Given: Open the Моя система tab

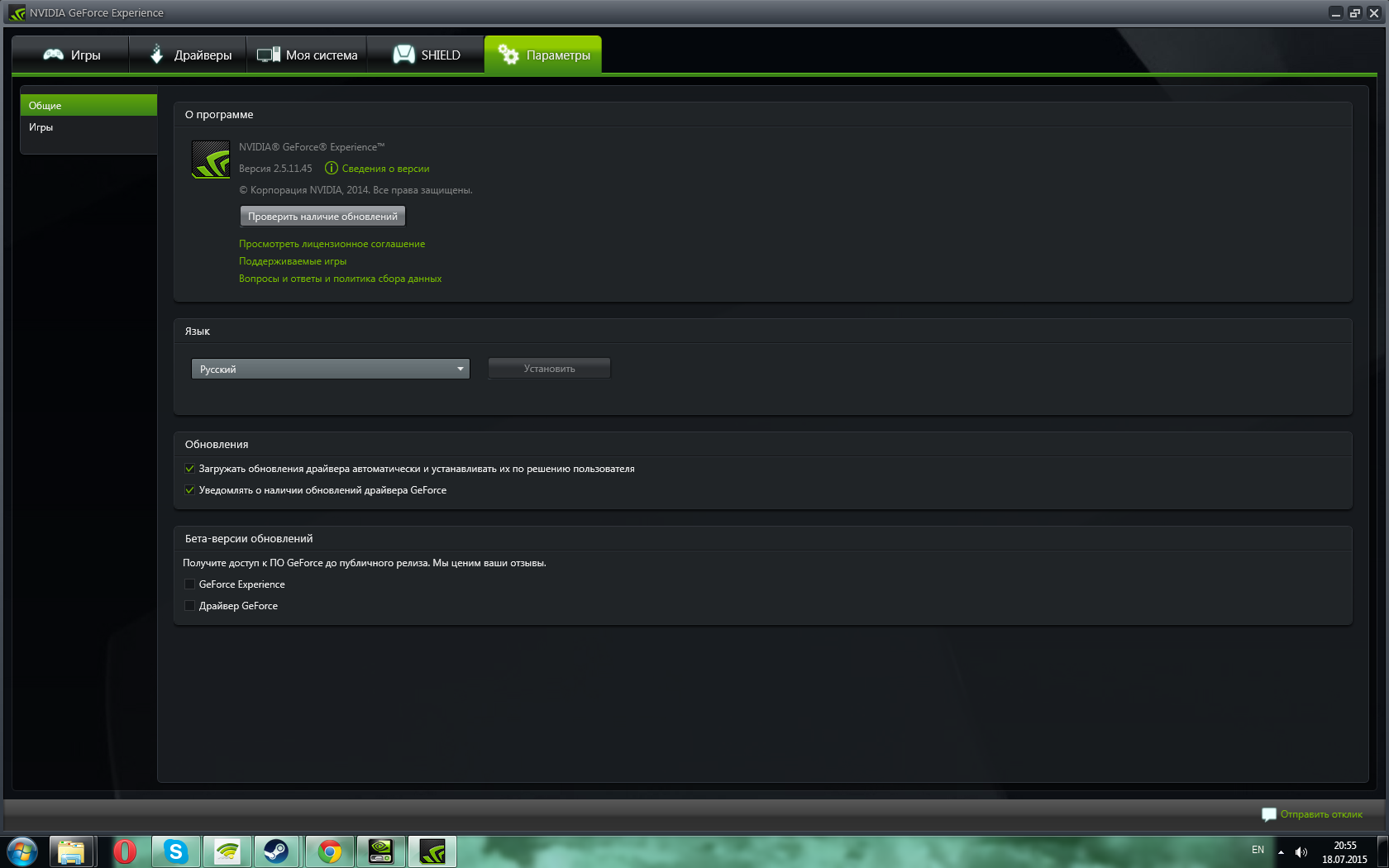Looking at the screenshot, I should tap(307, 55).
